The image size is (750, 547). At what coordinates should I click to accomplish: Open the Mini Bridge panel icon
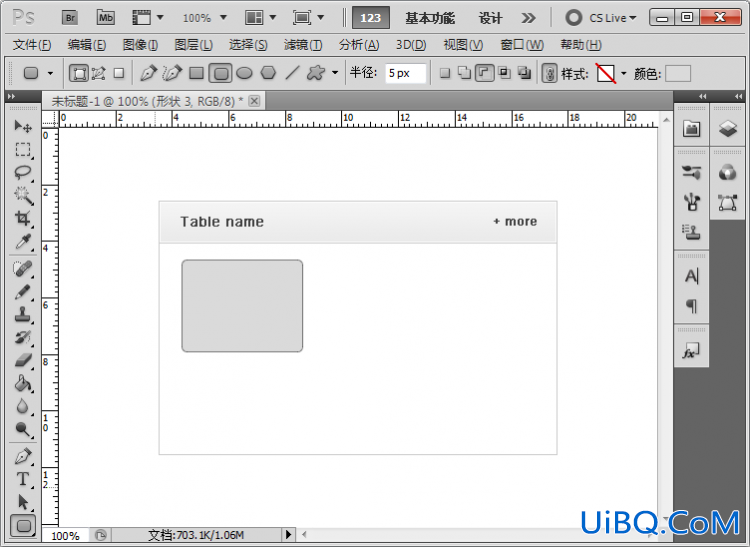[x=692, y=128]
